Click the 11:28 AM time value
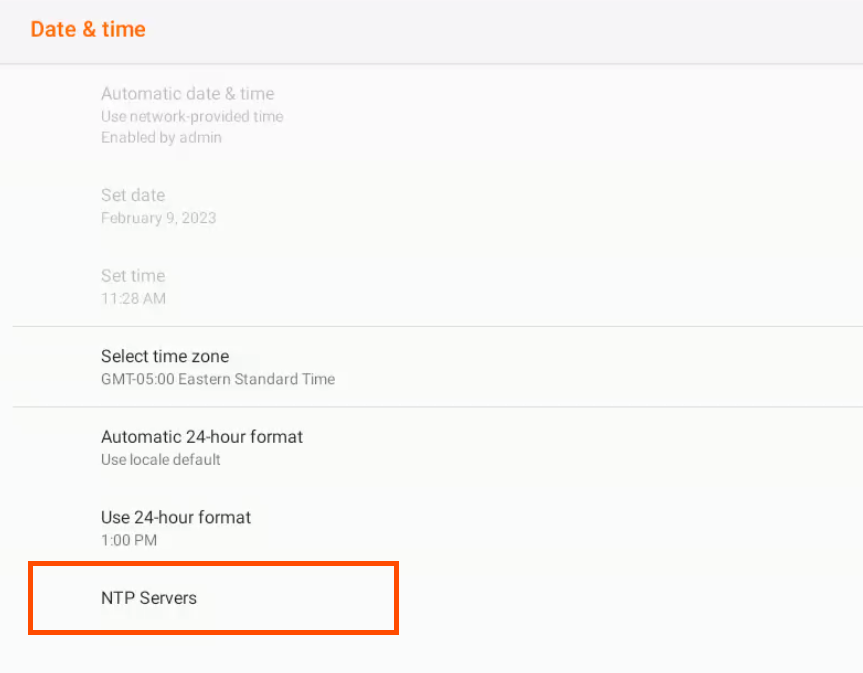Screen dimensions: 863x673 tap(133, 299)
